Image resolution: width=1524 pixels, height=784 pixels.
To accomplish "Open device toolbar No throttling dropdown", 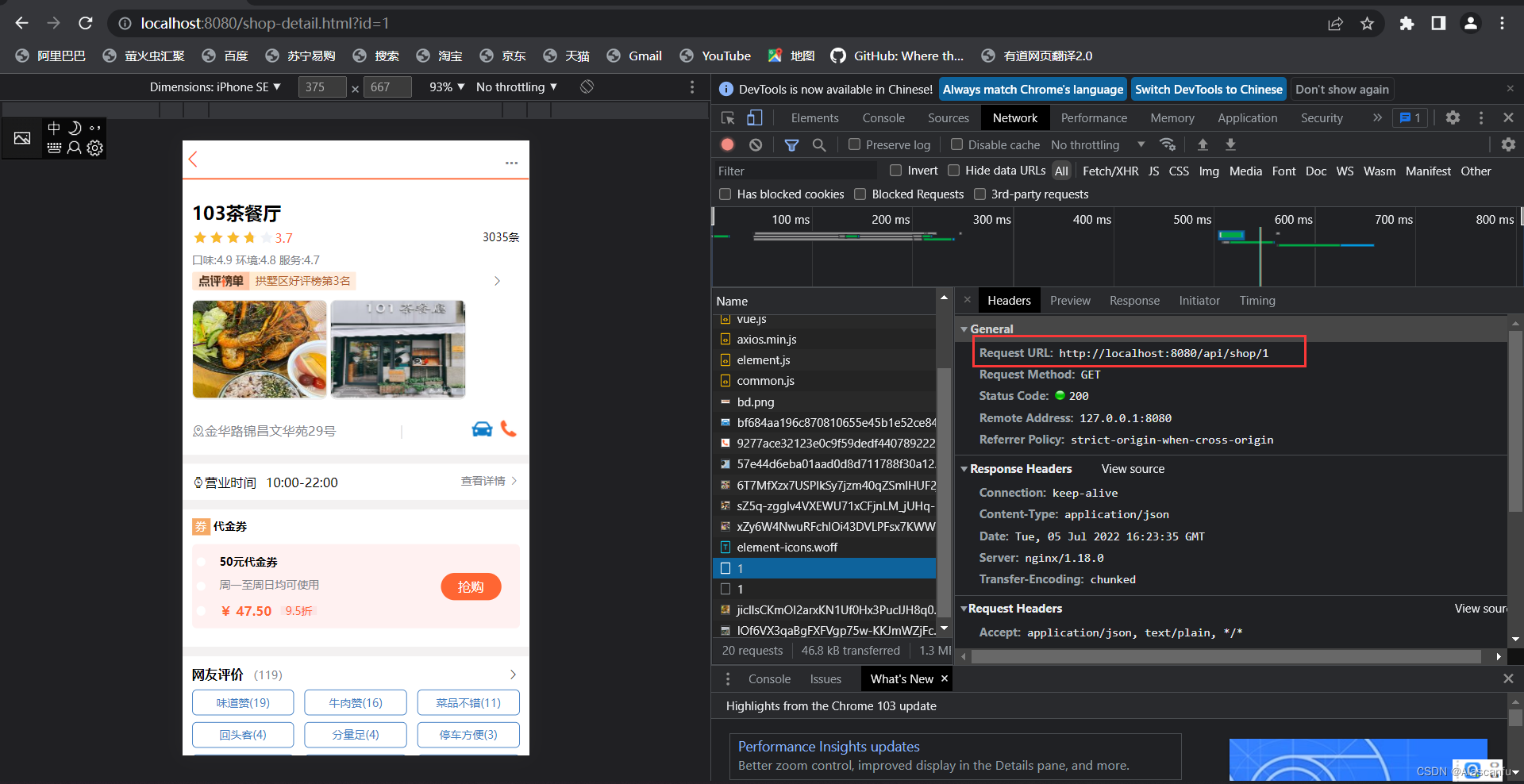I will 517,86.
